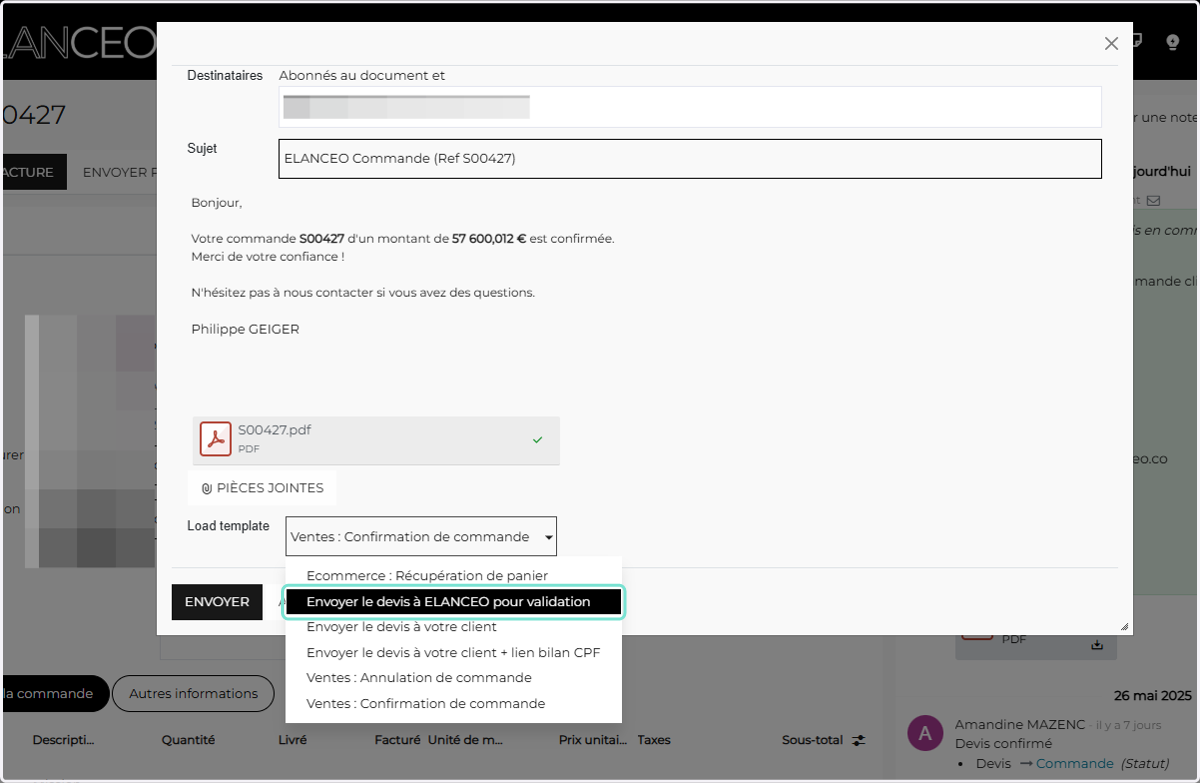Image resolution: width=1200 pixels, height=783 pixels.
Task: Click the Destinataires recipients field
Action: tap(690, 106)
